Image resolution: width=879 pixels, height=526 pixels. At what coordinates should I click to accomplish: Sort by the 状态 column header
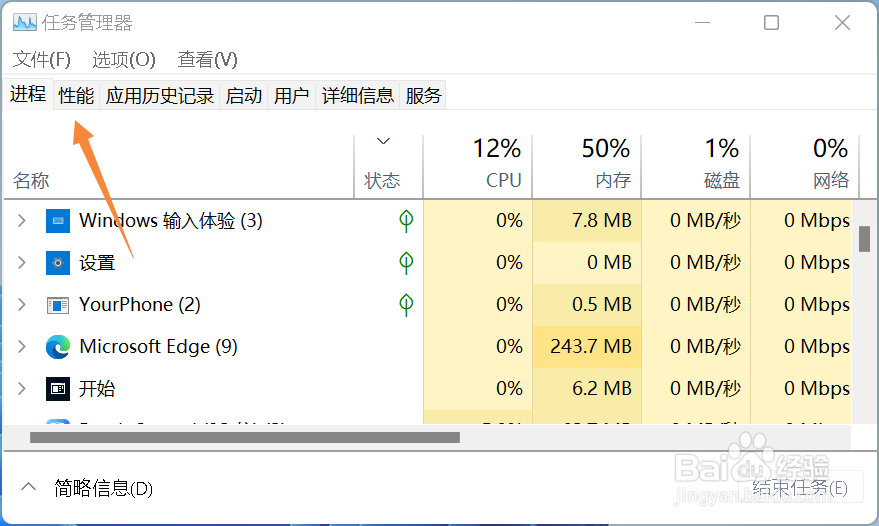[x=388, y=167]
